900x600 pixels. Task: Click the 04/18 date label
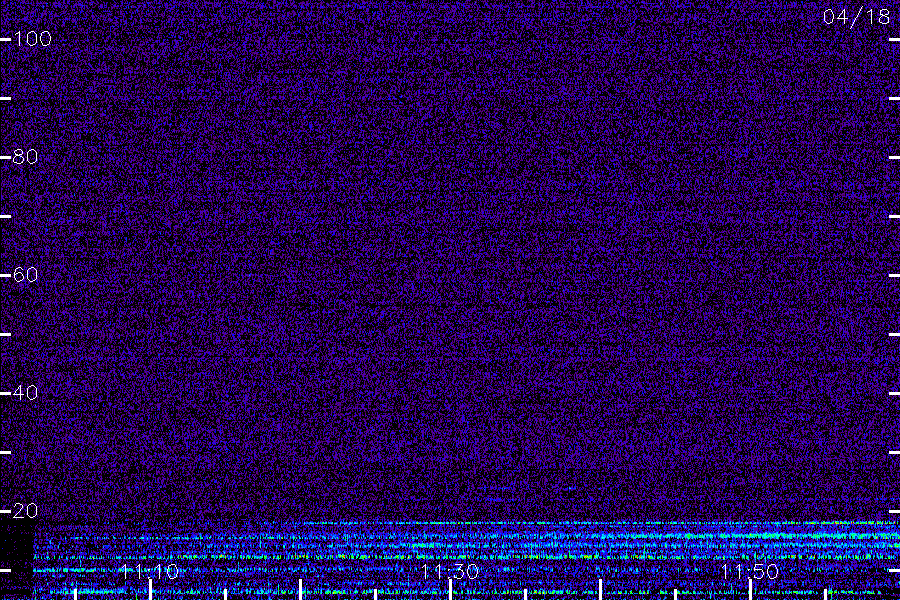856,17
